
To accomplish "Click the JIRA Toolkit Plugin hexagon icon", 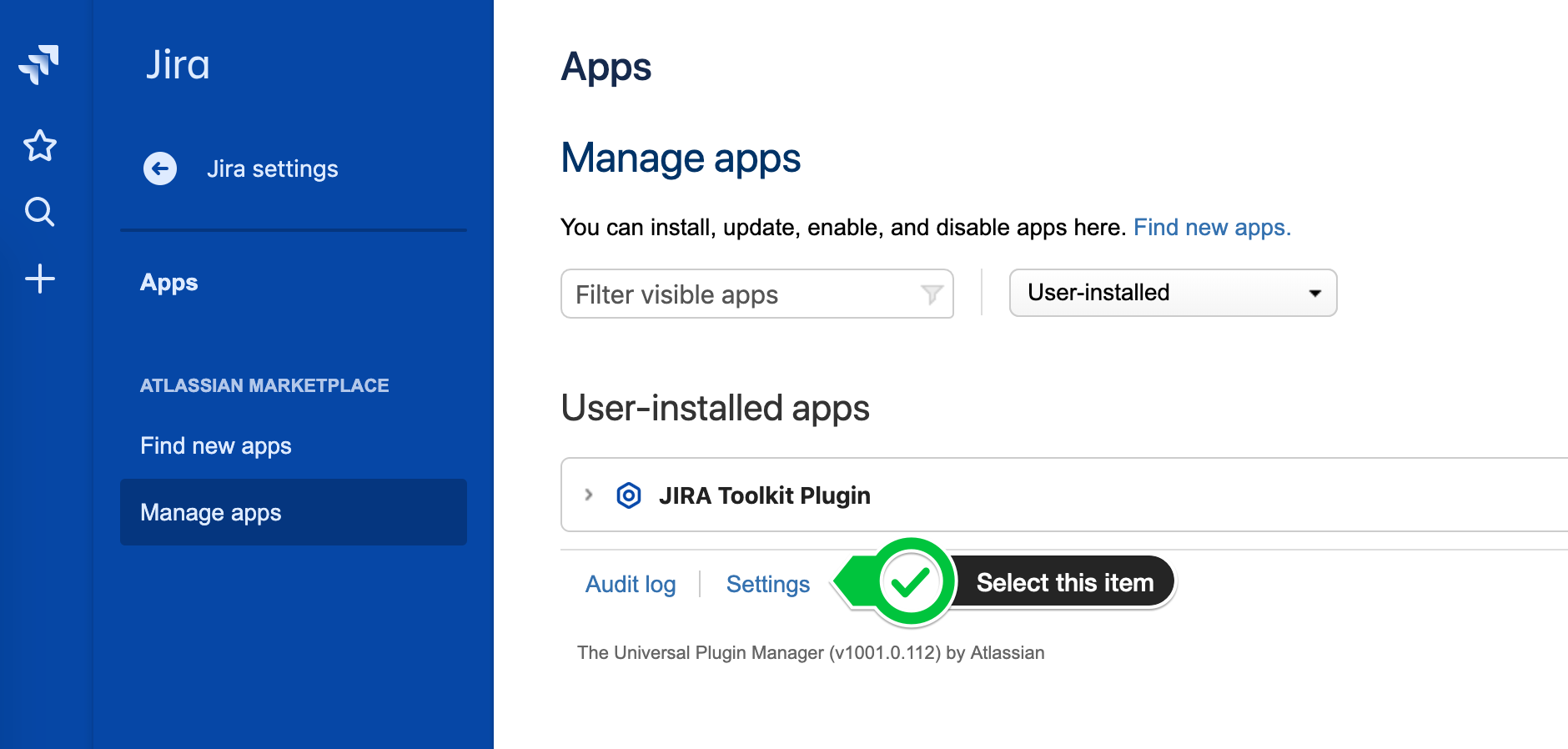I will (629, 495).
